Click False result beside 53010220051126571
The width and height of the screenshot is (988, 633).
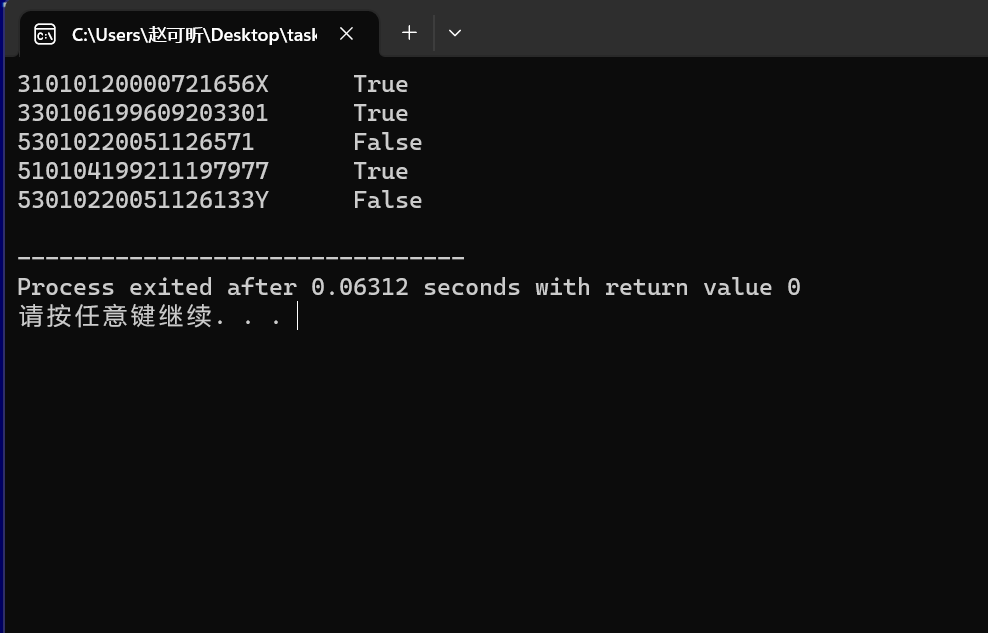click(x=387, y=142)
